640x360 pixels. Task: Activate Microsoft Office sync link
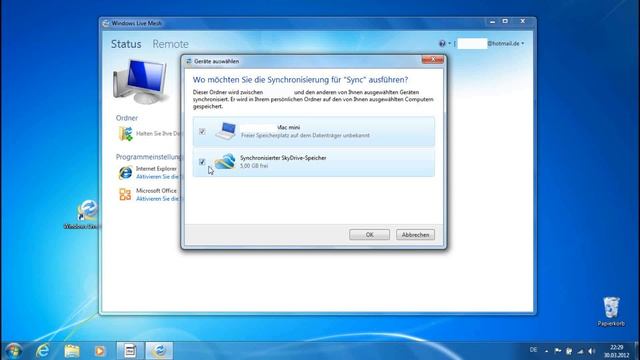pos(158,199)
